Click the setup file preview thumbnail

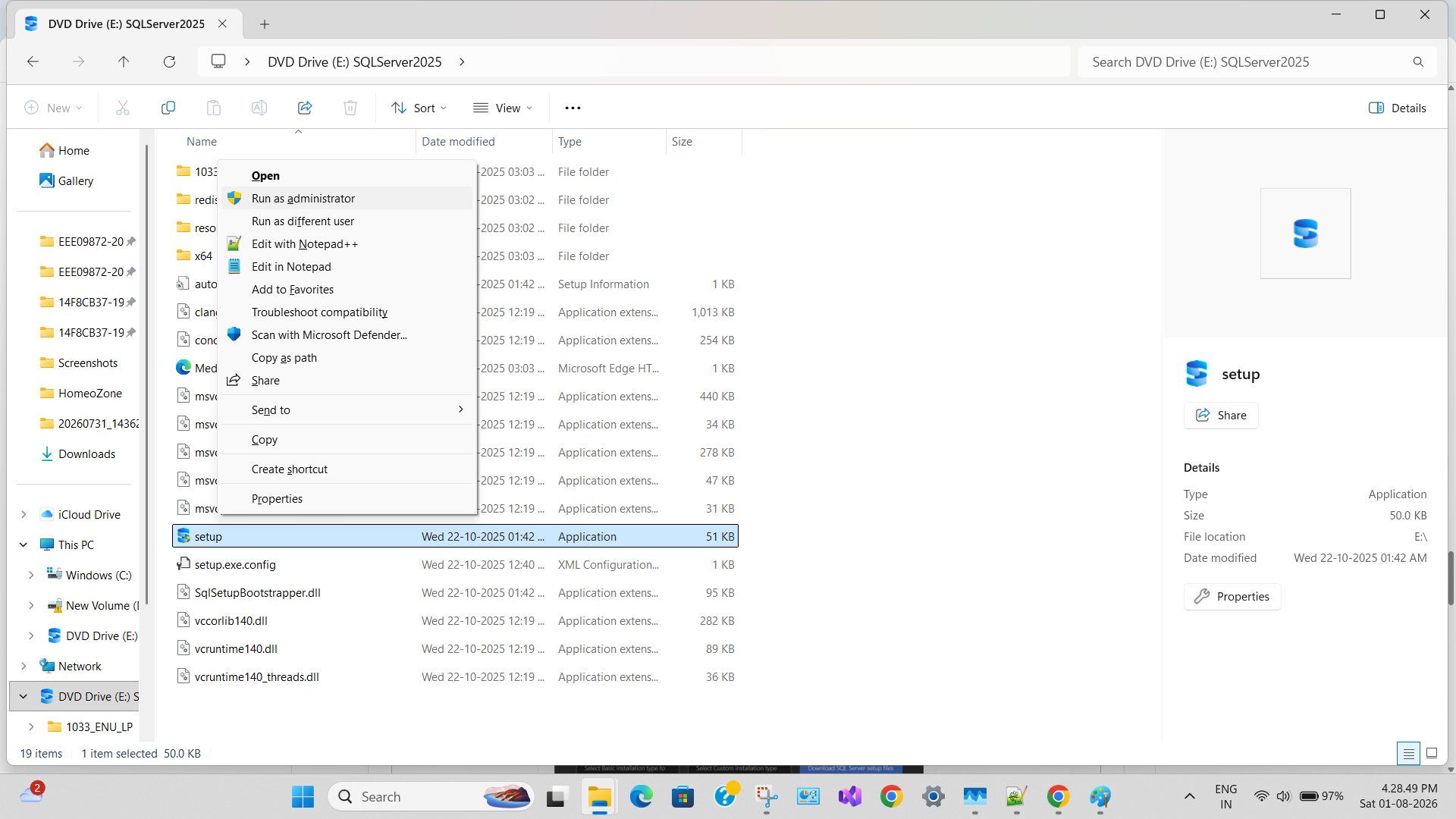tap(1305, 234)
